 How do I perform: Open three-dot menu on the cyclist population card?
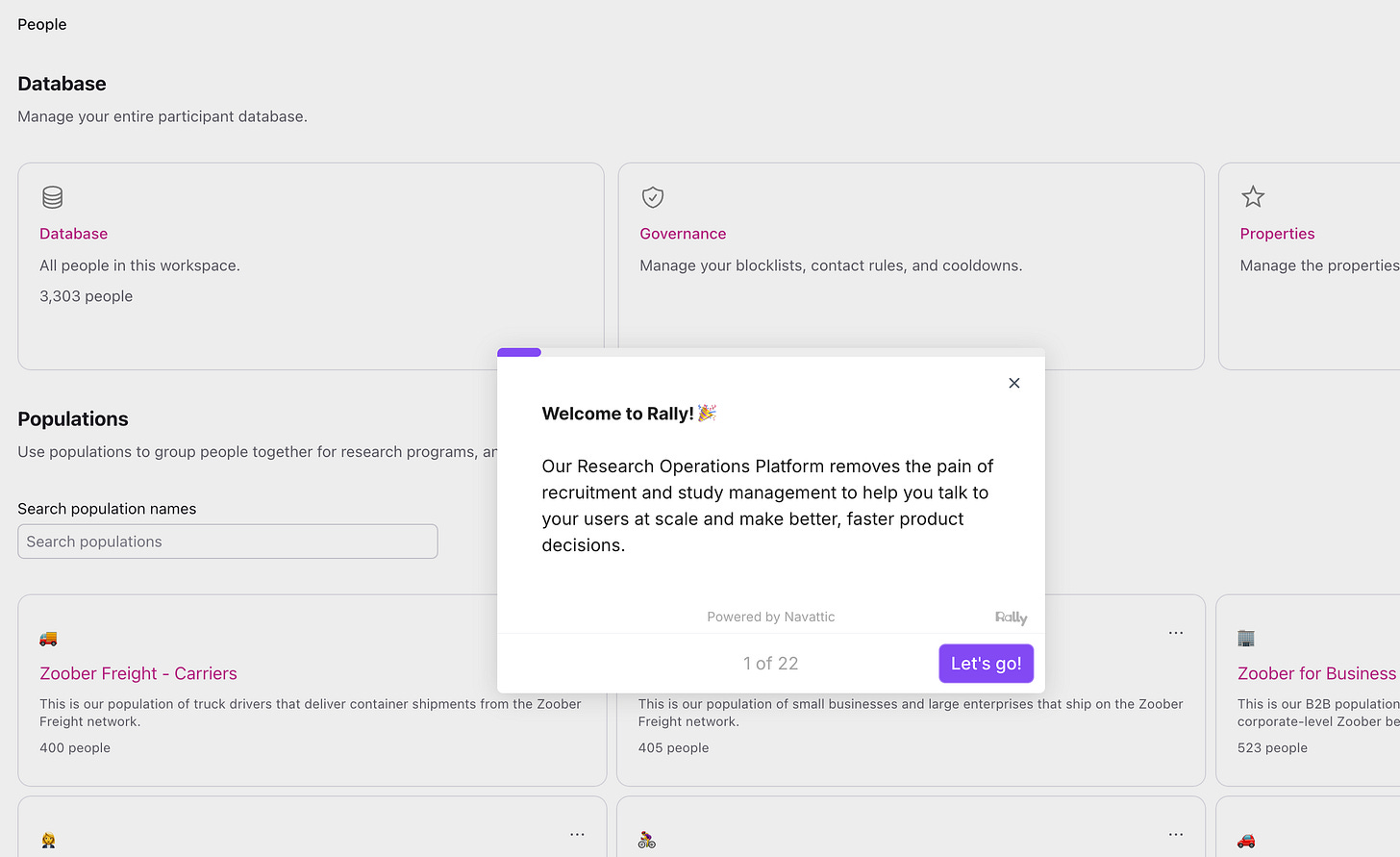pos(1176,835)
